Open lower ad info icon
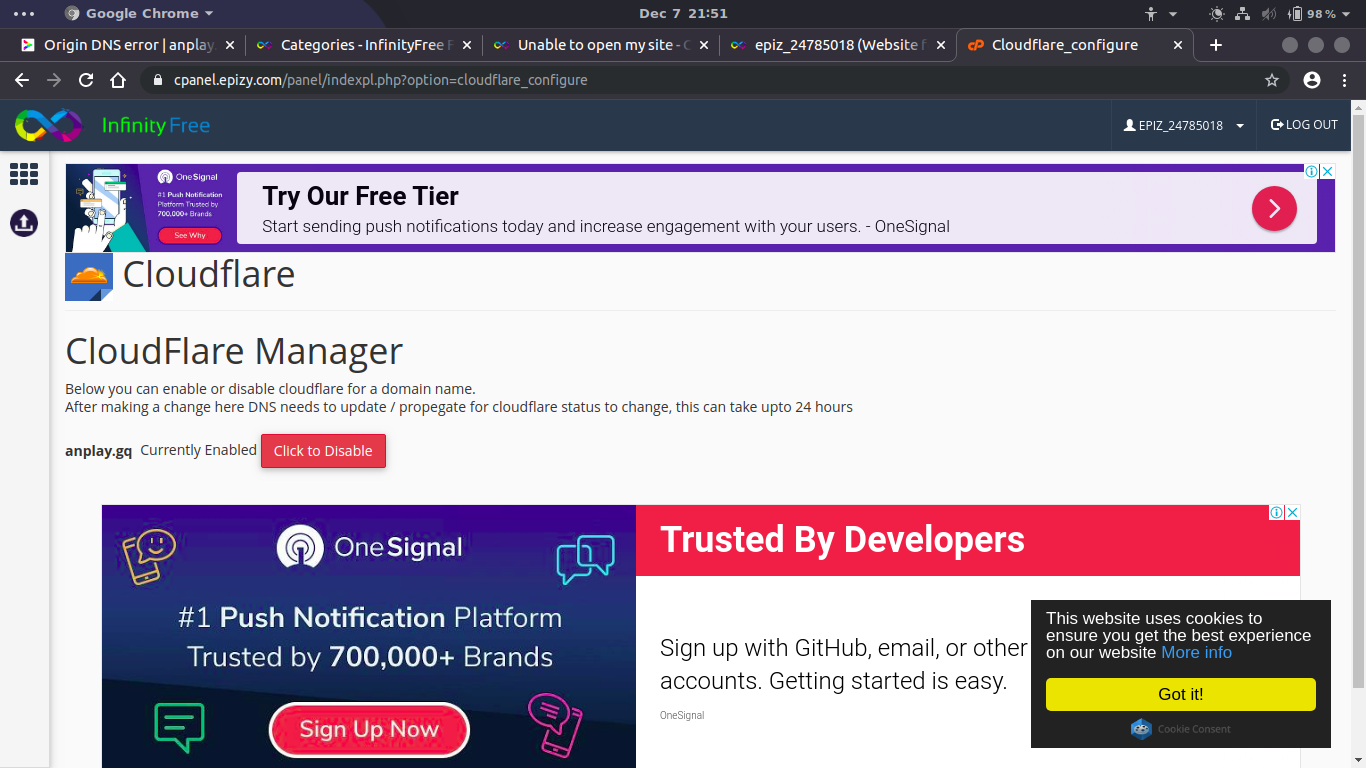 [1276, 512]
